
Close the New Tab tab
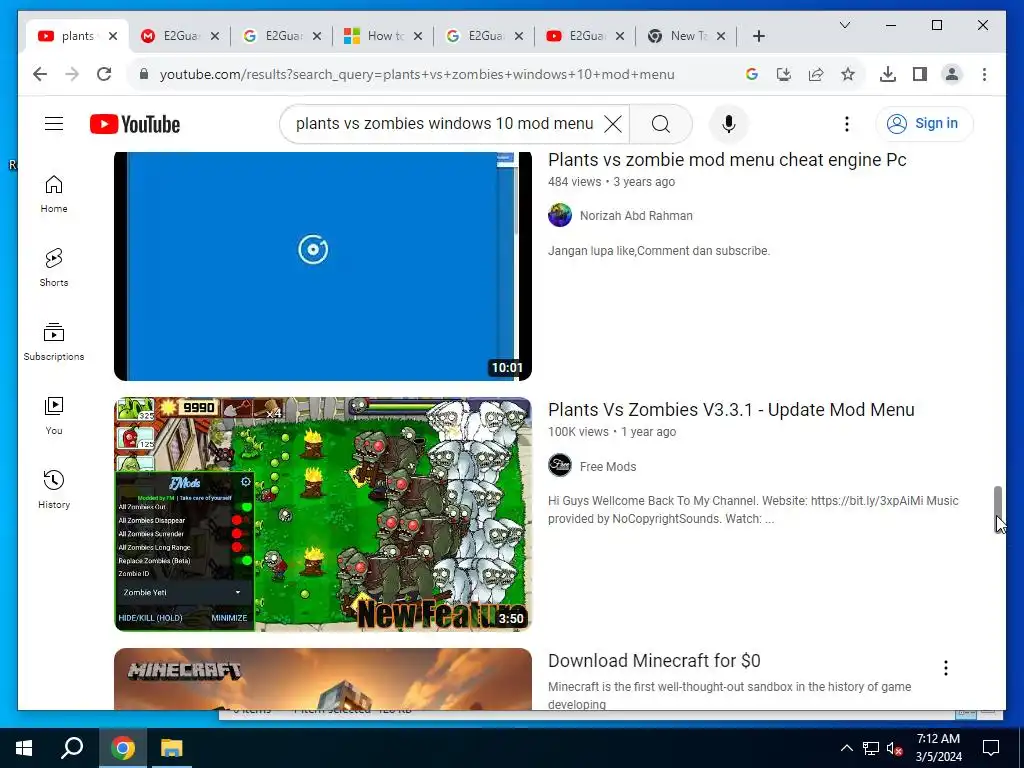721,36
